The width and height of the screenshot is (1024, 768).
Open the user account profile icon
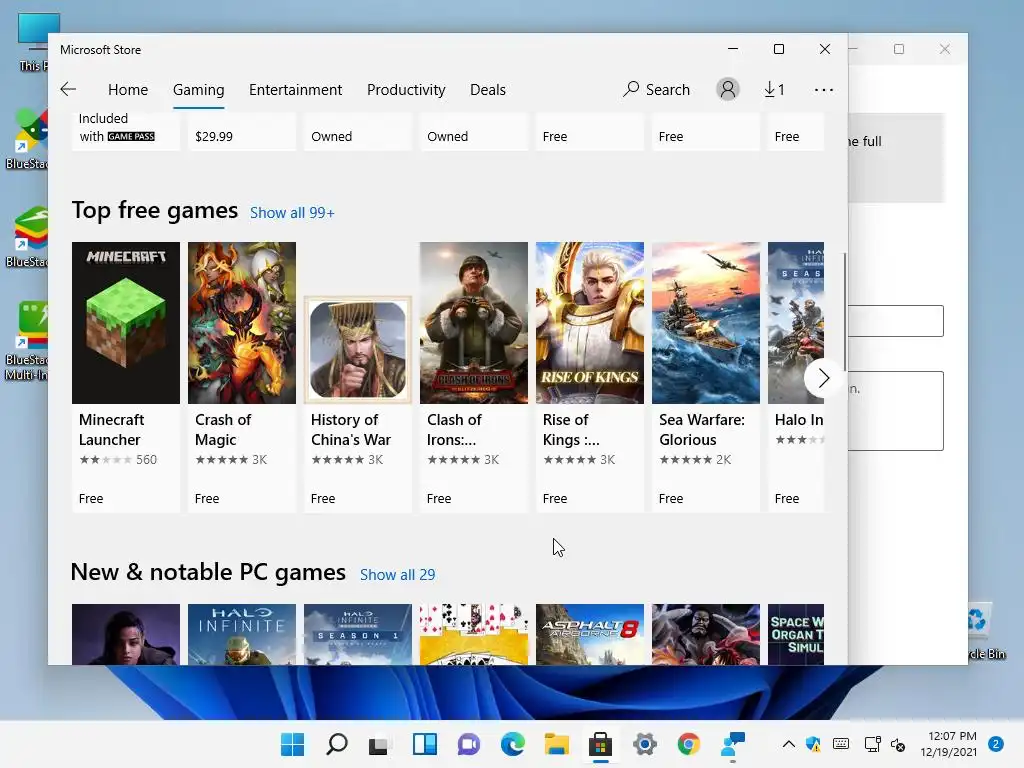tap(728, 89)
